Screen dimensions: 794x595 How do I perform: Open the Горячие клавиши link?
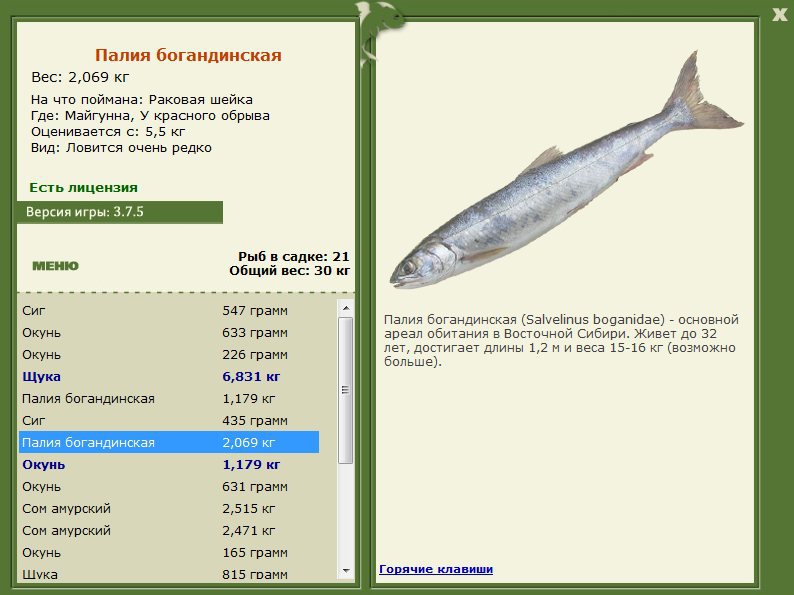[435, 569]
